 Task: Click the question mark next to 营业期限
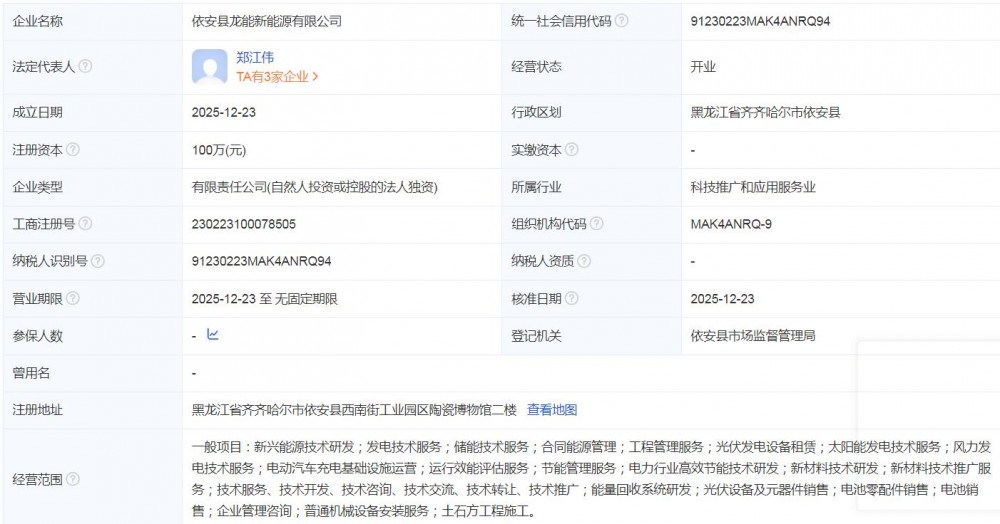pos(72,298)
